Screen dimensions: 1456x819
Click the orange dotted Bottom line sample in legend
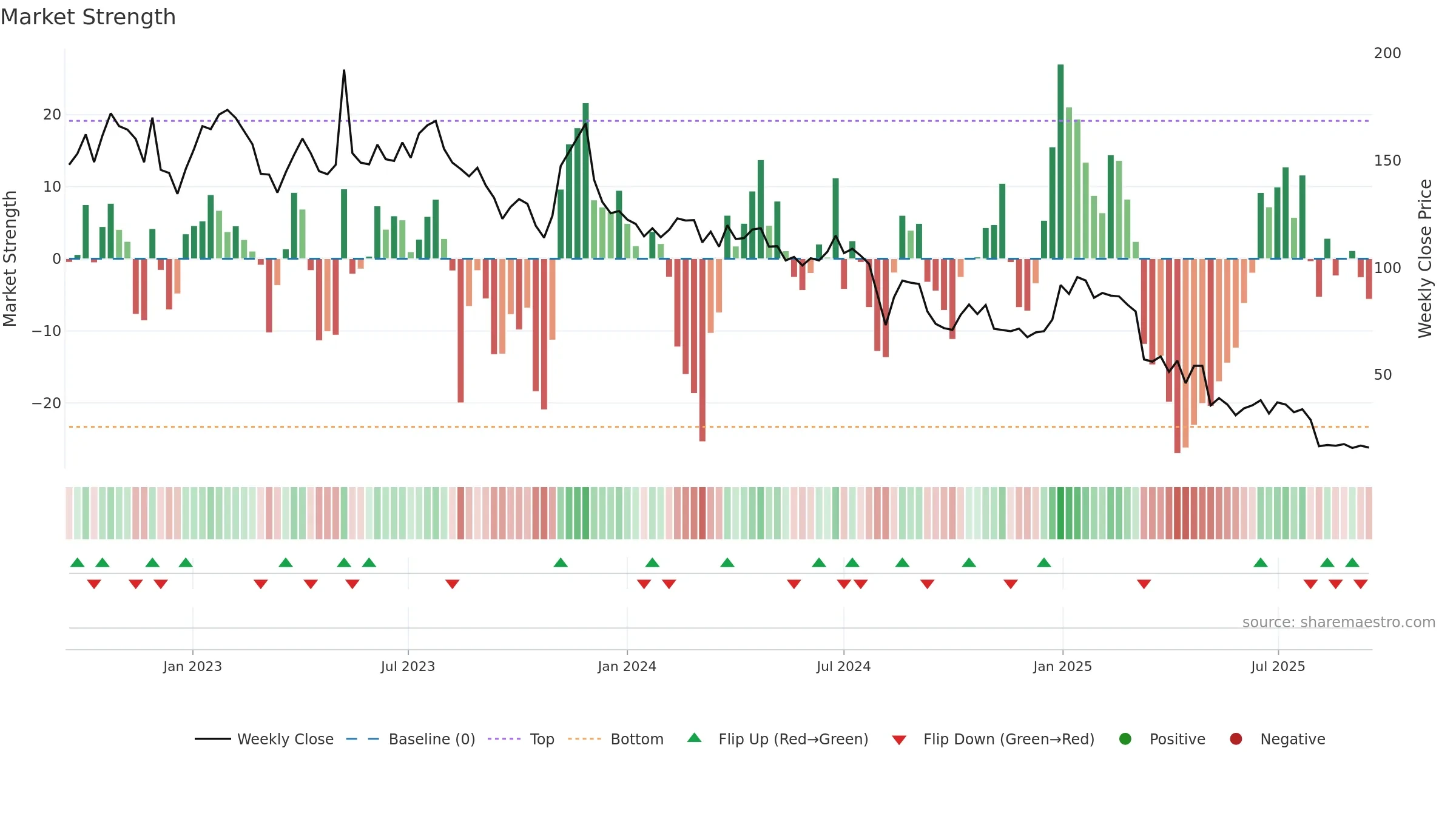click(x=585, y=739)
